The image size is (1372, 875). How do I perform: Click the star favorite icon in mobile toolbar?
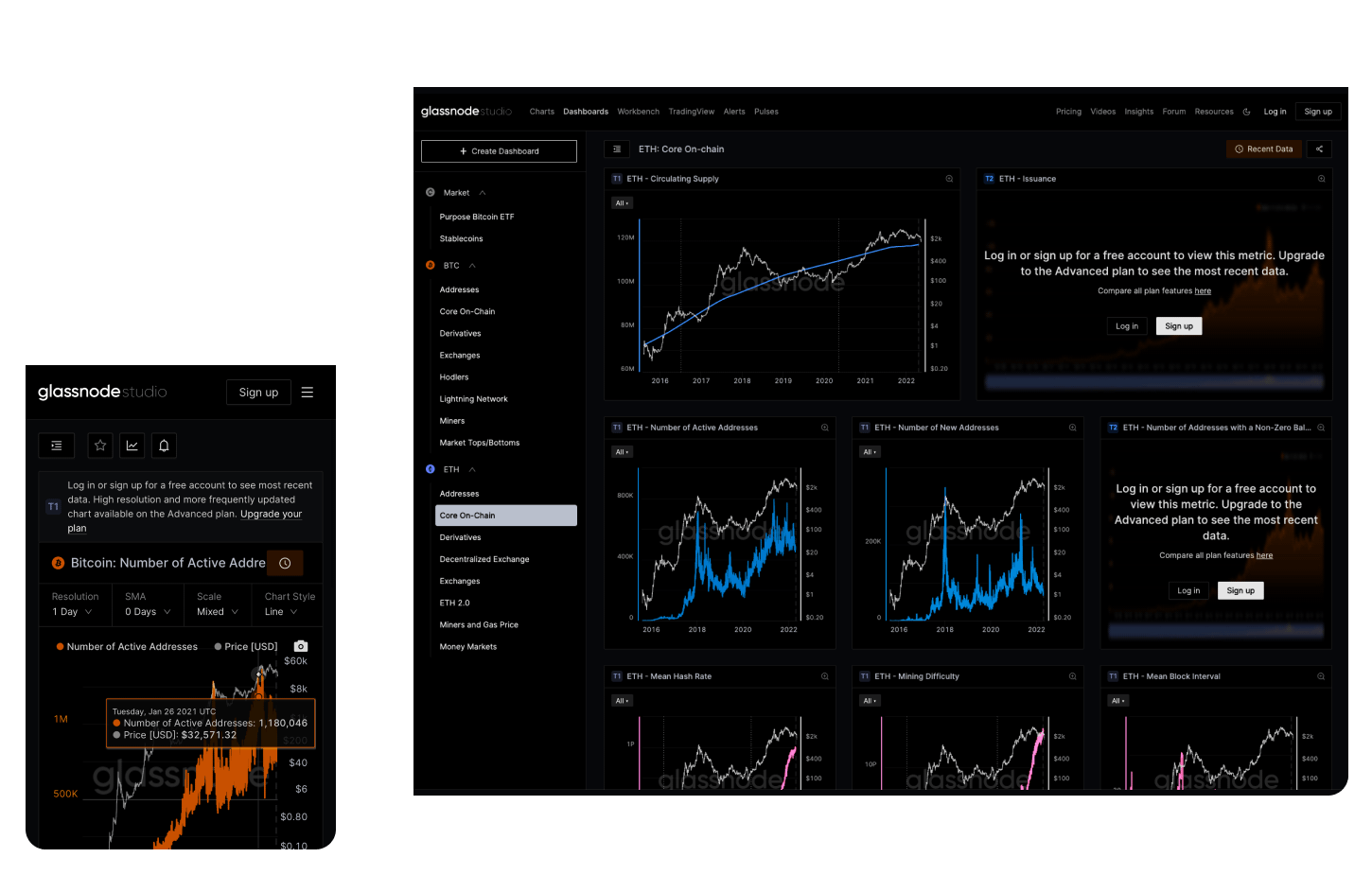(100, 446)
